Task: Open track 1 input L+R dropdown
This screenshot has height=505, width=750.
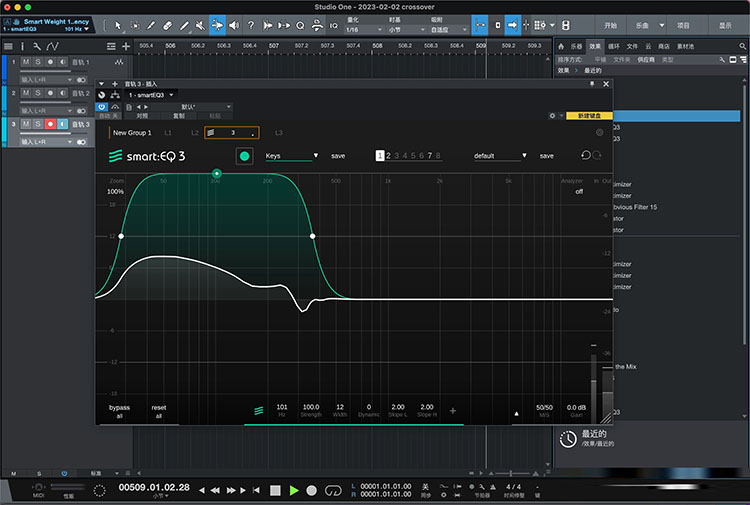Action: tap(46, 80)
